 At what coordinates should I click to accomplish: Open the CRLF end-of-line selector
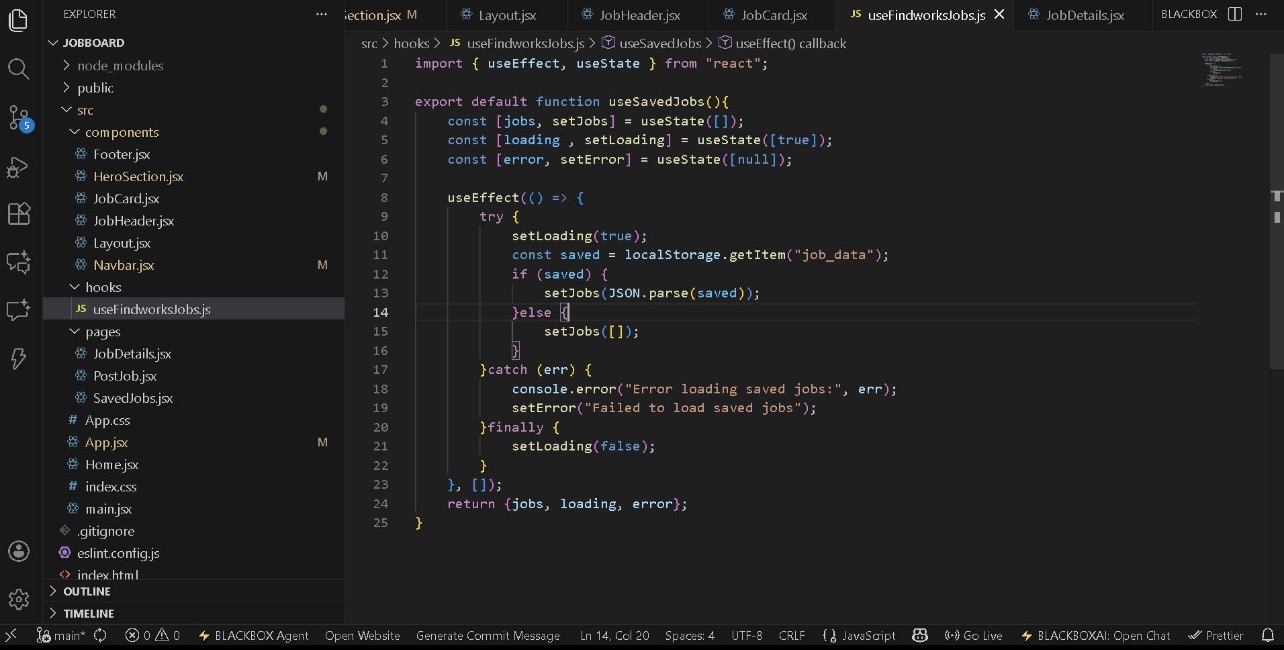(792, 635)
